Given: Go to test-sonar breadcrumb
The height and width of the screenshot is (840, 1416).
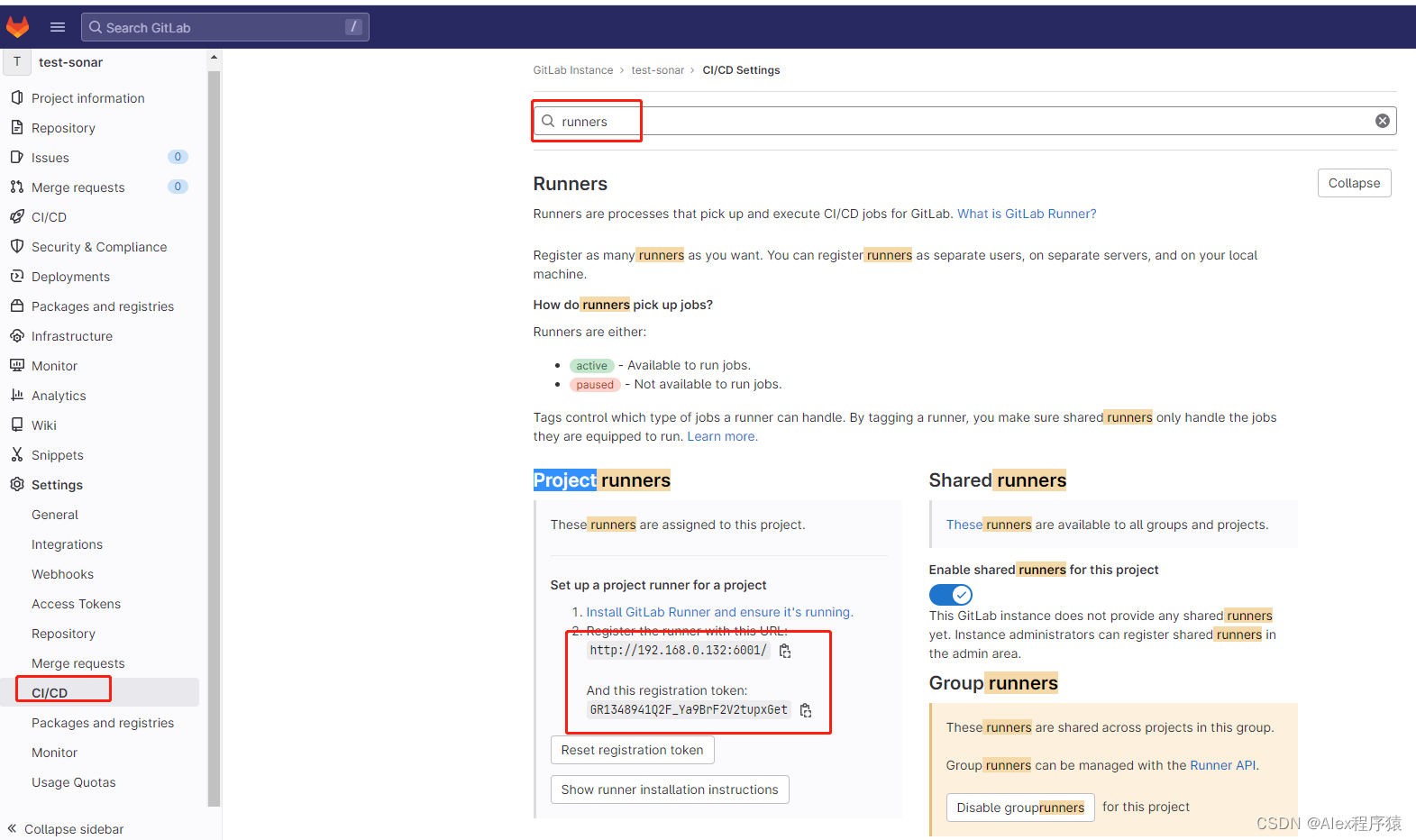Looking at the screenshot, I should tap(657, 70).
